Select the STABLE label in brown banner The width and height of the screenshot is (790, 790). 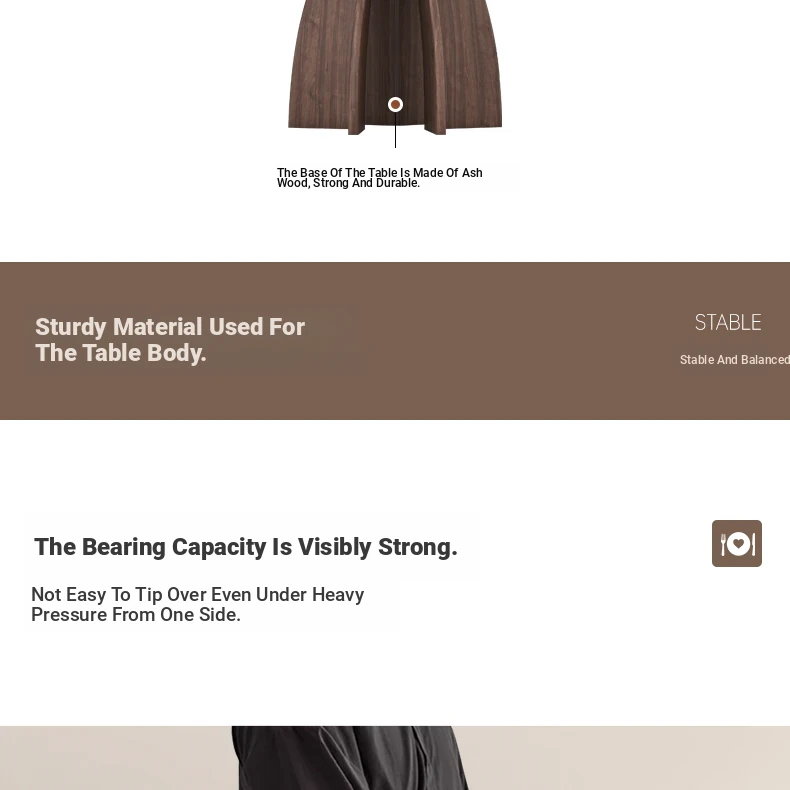728,322
